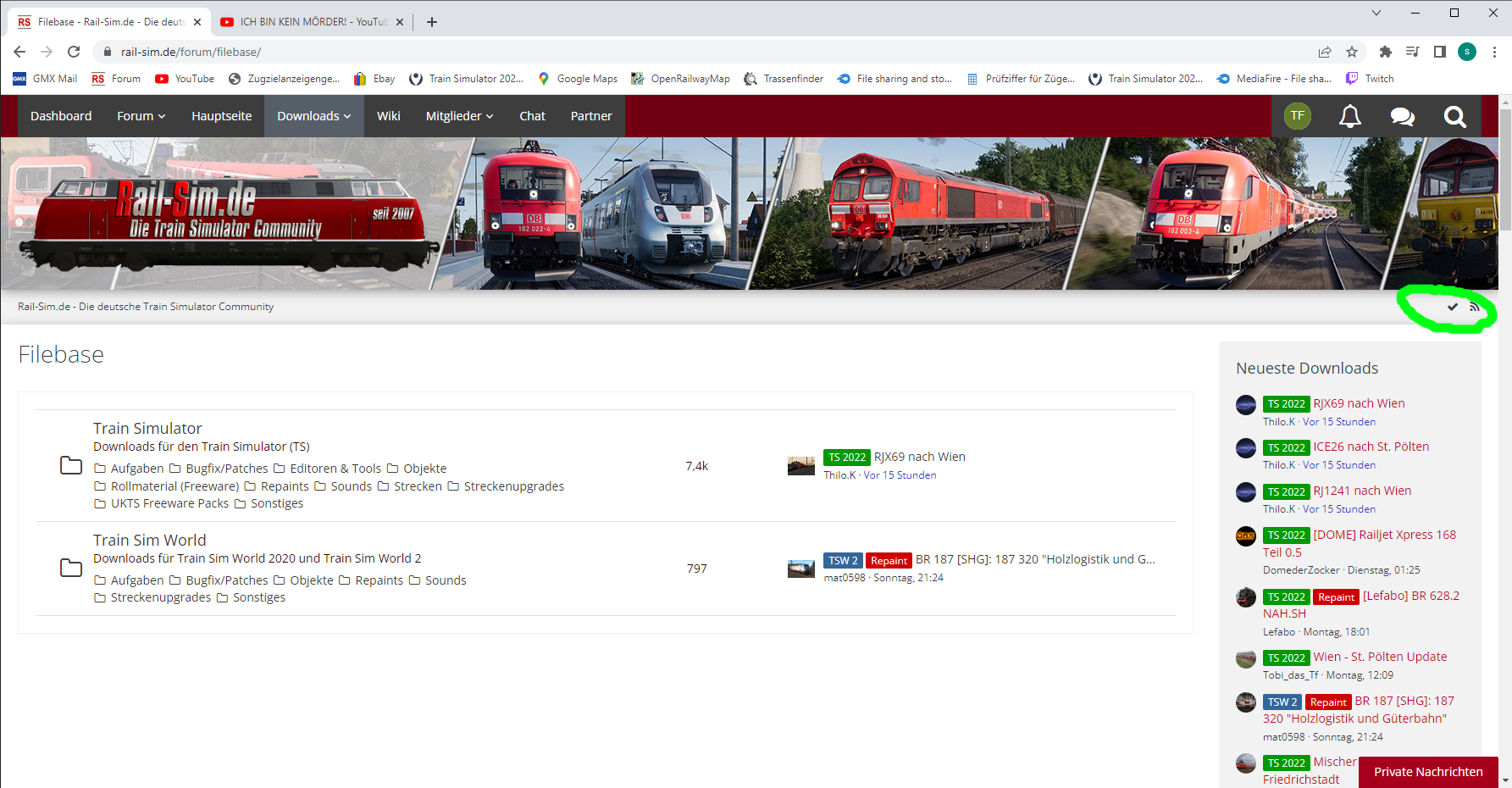Open Twitch bookmark
Screen dimensions: 1512x788
(1370, 79)
